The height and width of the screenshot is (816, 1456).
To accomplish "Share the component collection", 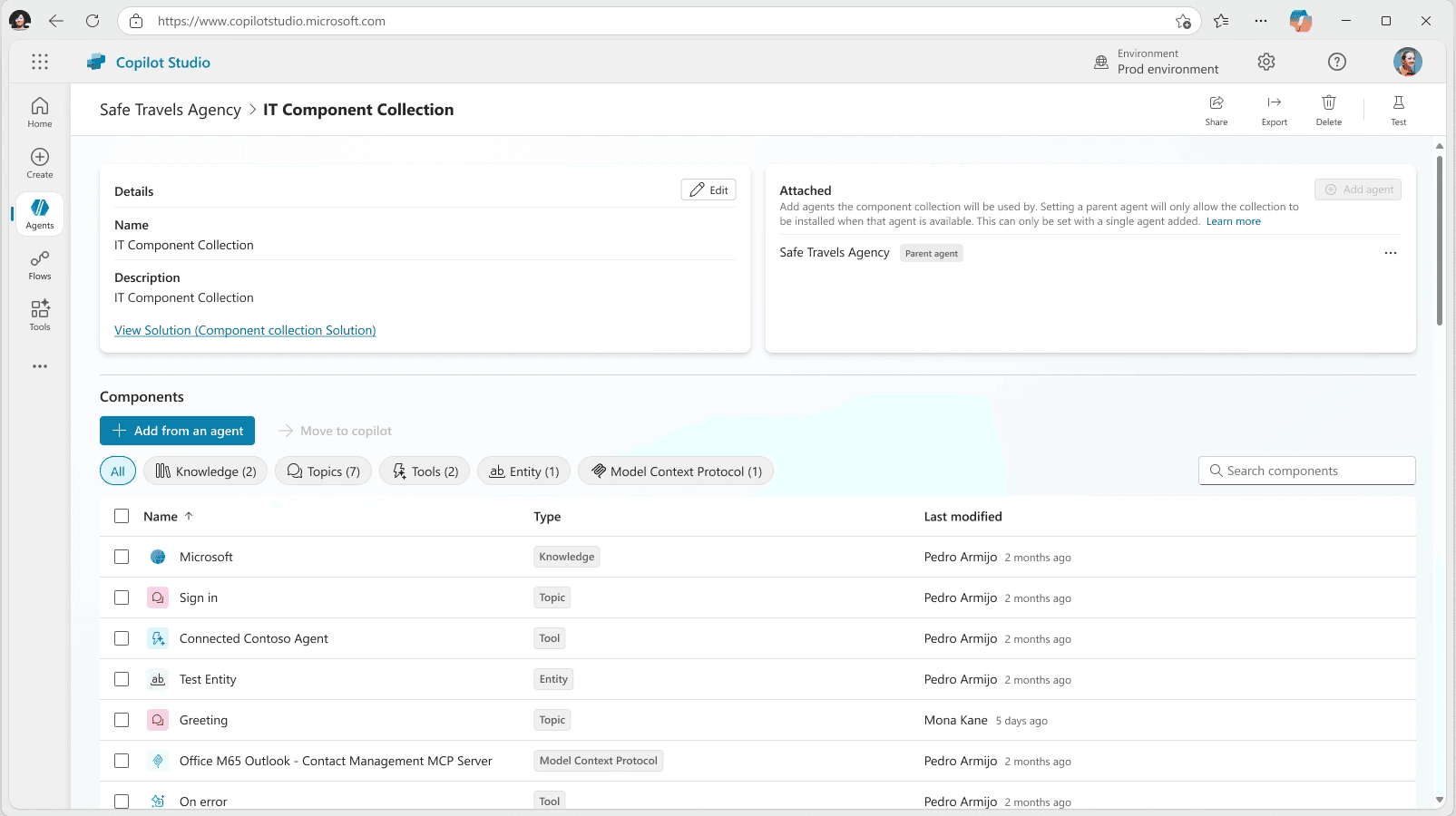I will [x=1217, y=110].
